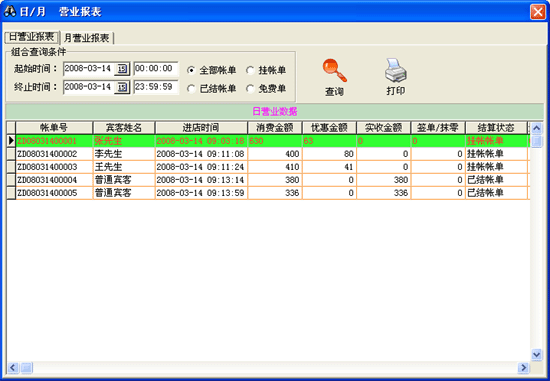Select bill ZD08031400001 cell
This screenshot has width=550, height=381.
[54, 141]
